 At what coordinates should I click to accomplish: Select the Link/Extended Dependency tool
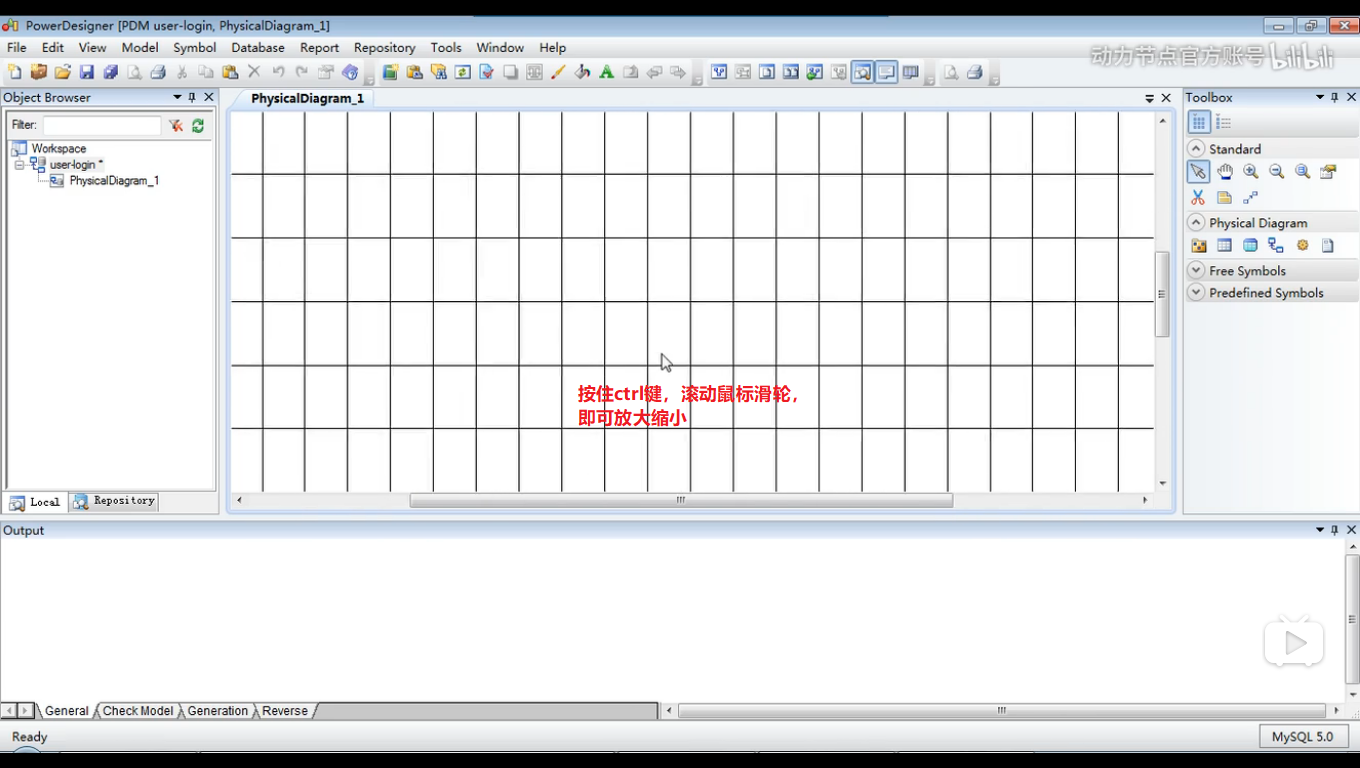point(1250,198)
